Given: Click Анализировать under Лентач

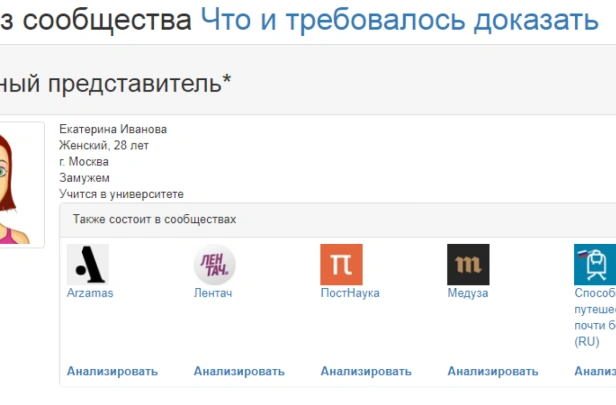Looking at the screenshot, I should click(x=239, y=371).
